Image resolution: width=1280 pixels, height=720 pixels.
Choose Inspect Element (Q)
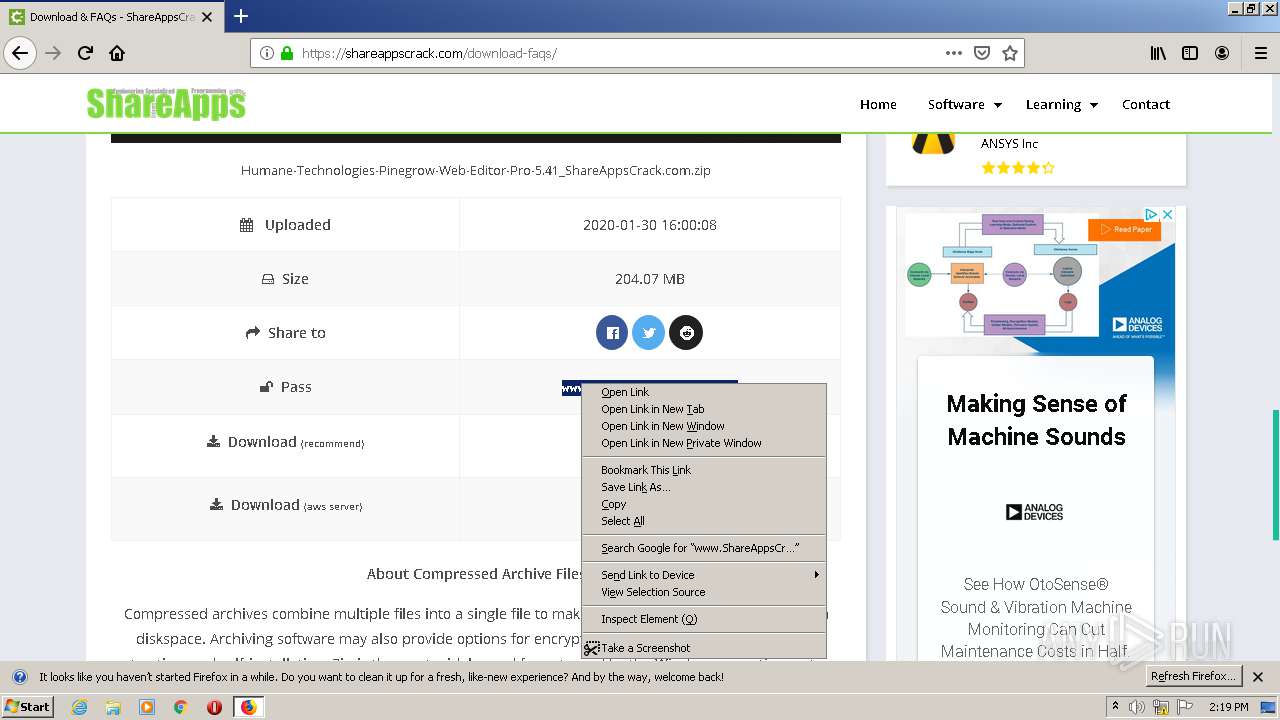704,619
